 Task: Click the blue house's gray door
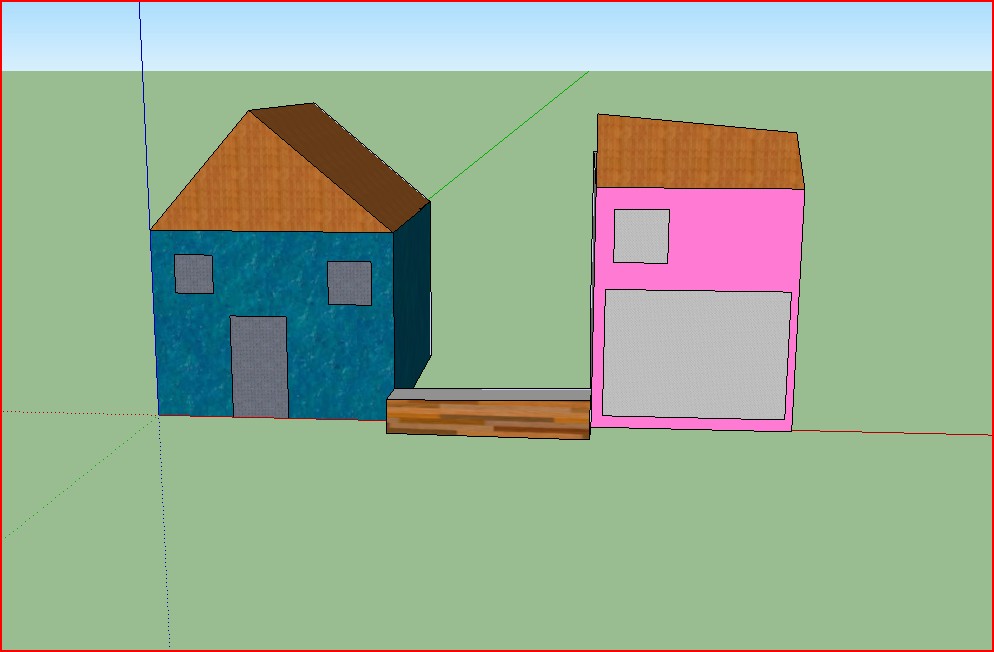(x=259, y=367)
